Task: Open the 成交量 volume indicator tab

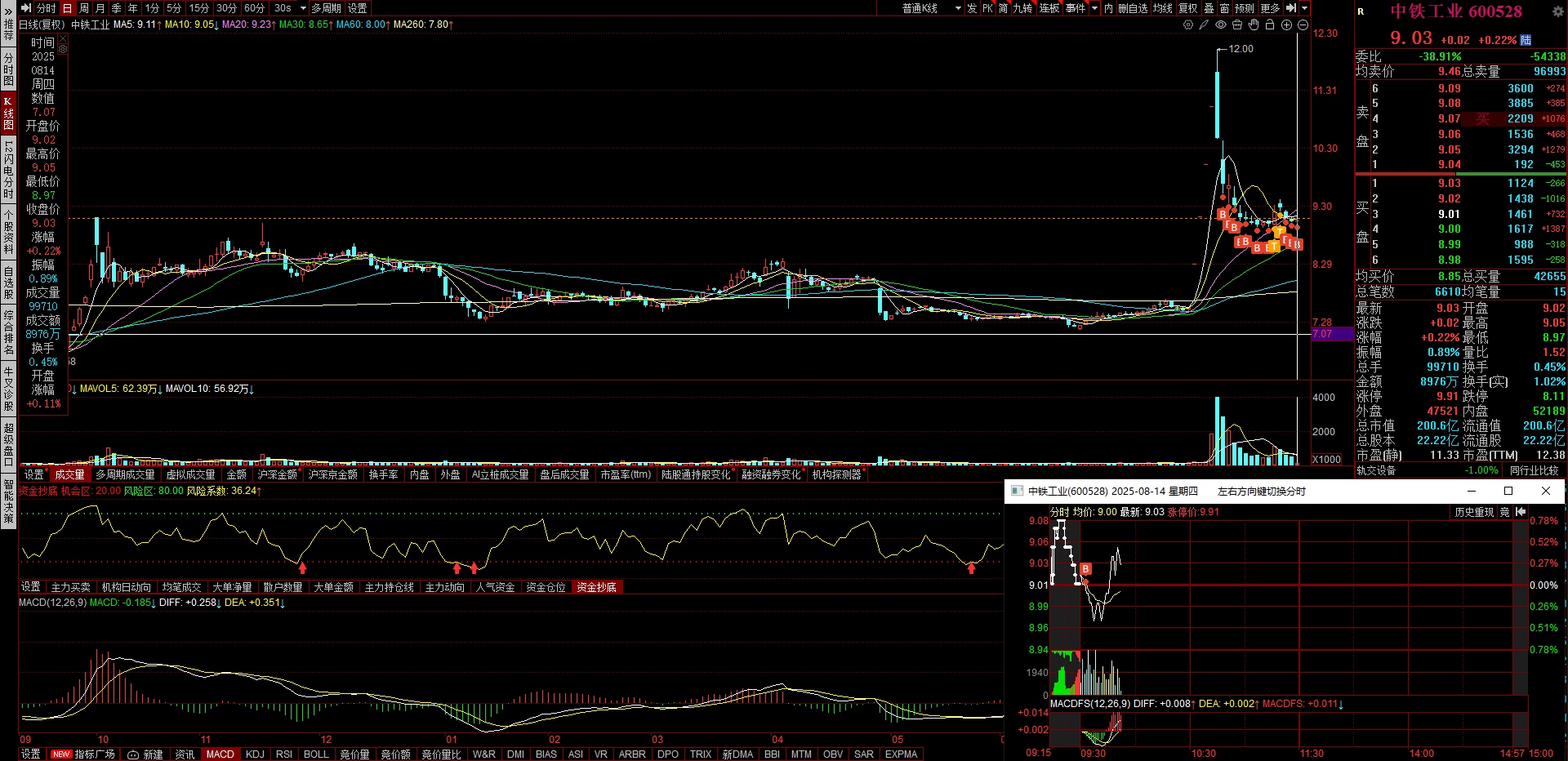Action: 69,474
